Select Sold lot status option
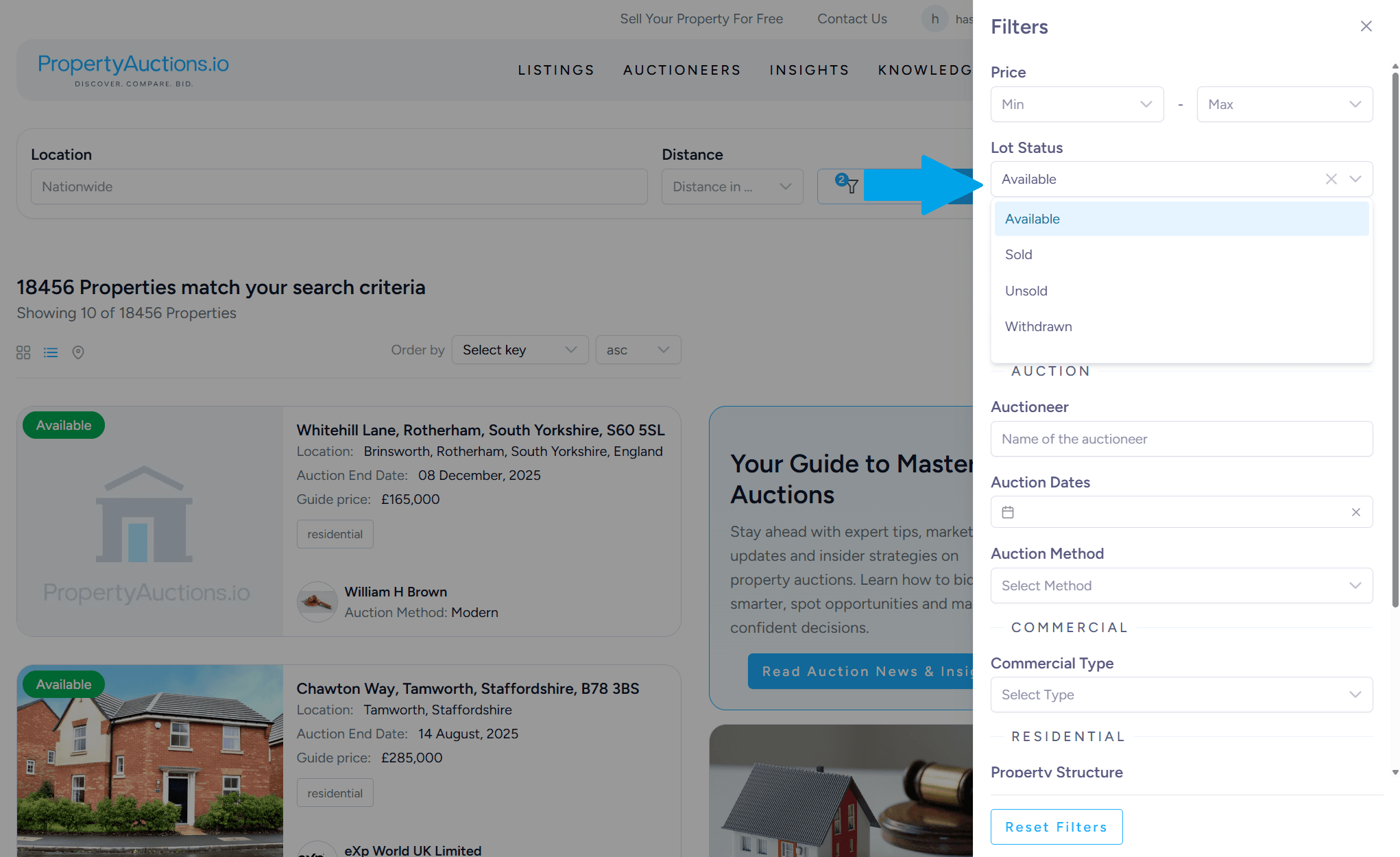Screen dimensions: 1400x857 [1019, 255]
